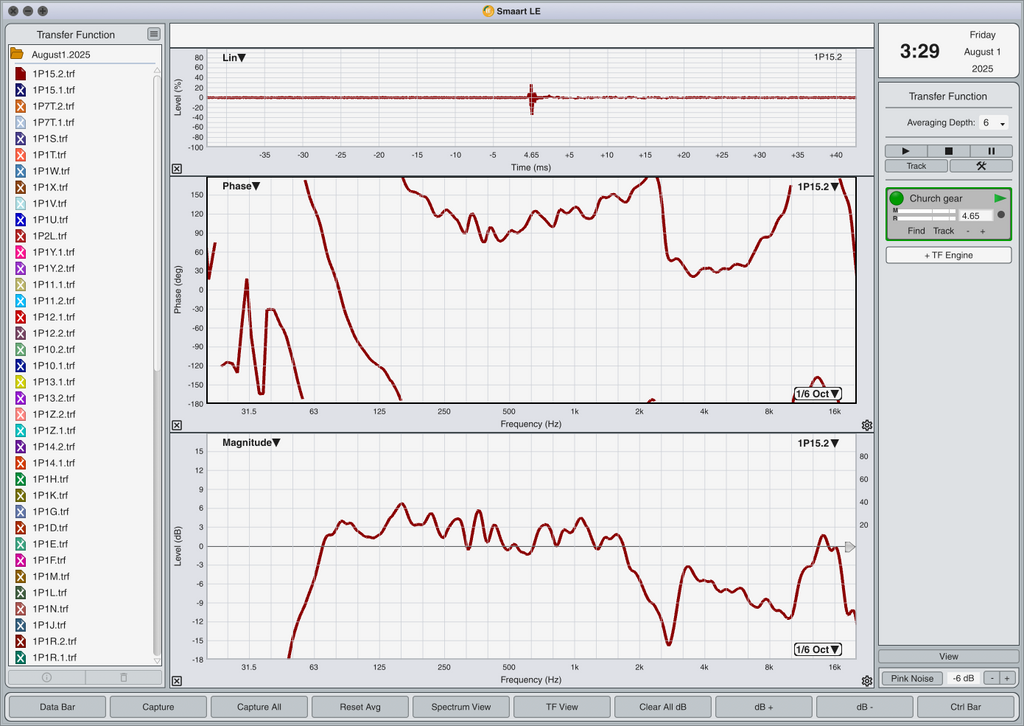Click the icon beside 1P14.2.trf
This screenshot has height=726, width=1024.
click(20, 447)
